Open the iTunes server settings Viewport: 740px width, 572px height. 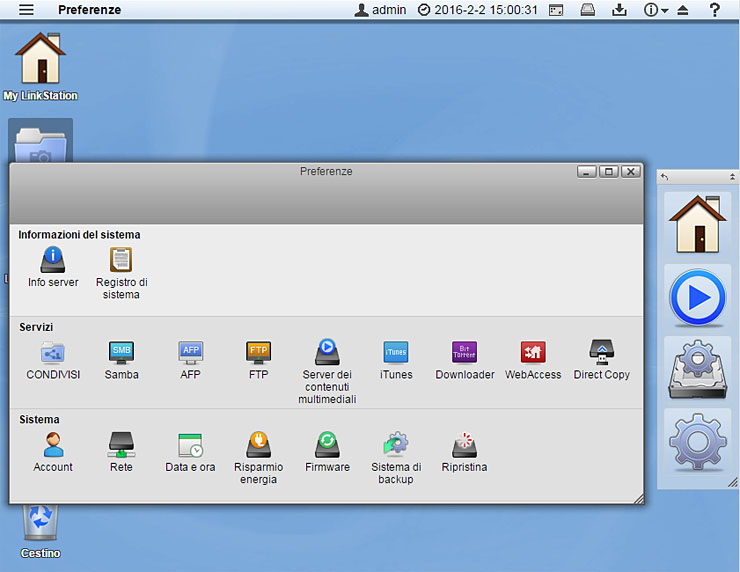coord(396,353)
